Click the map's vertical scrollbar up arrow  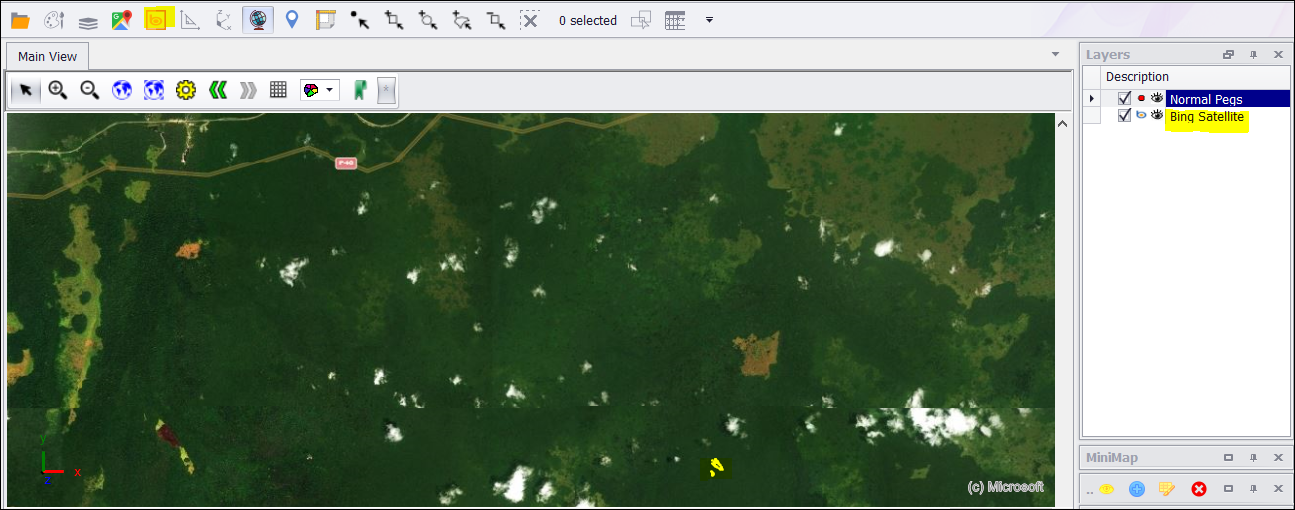1063,122
